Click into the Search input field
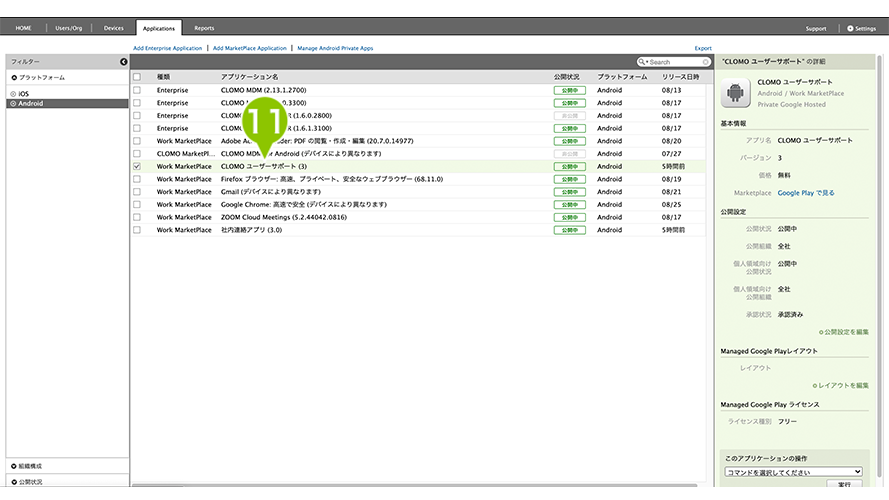The height and width of the screenshot is (500, 889). (x=675, y=62)
